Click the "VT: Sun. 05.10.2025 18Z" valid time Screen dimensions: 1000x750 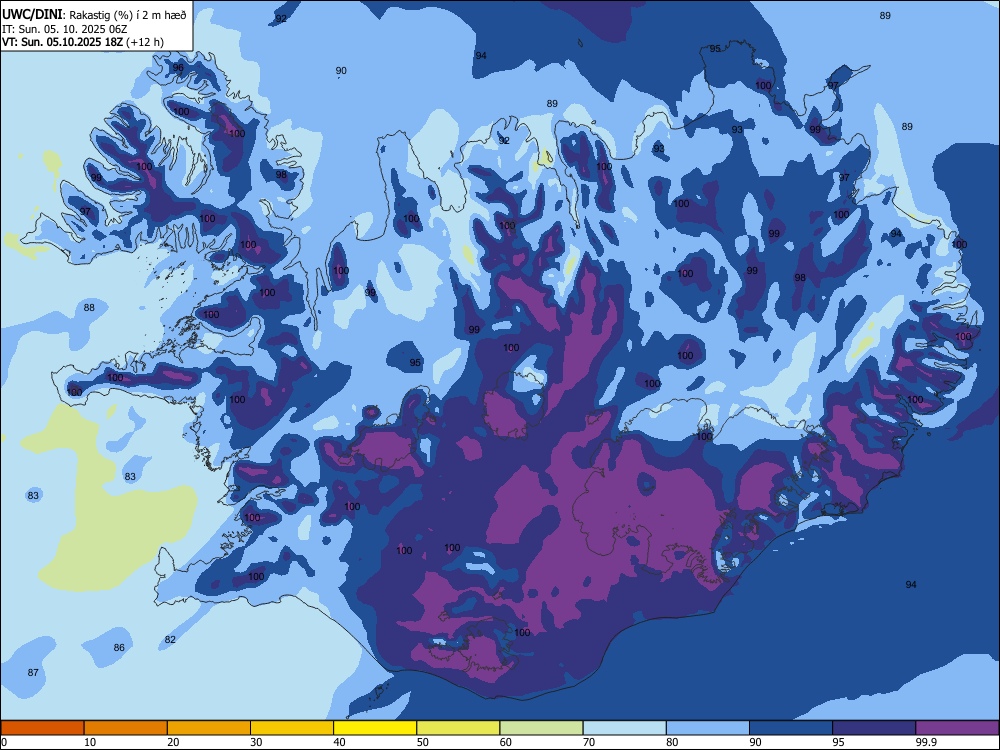(62, 42)
